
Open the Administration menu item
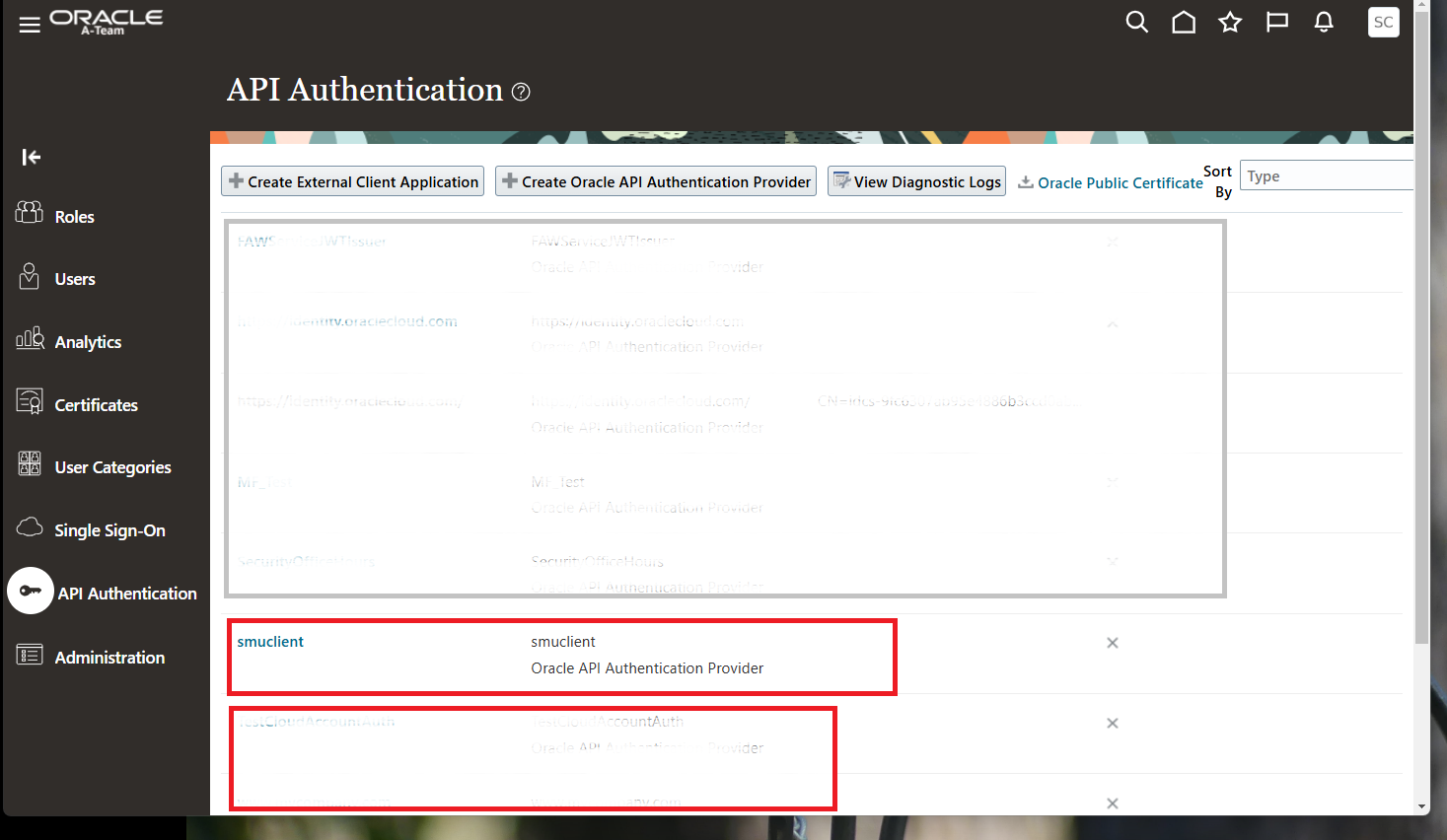[109, 658]
